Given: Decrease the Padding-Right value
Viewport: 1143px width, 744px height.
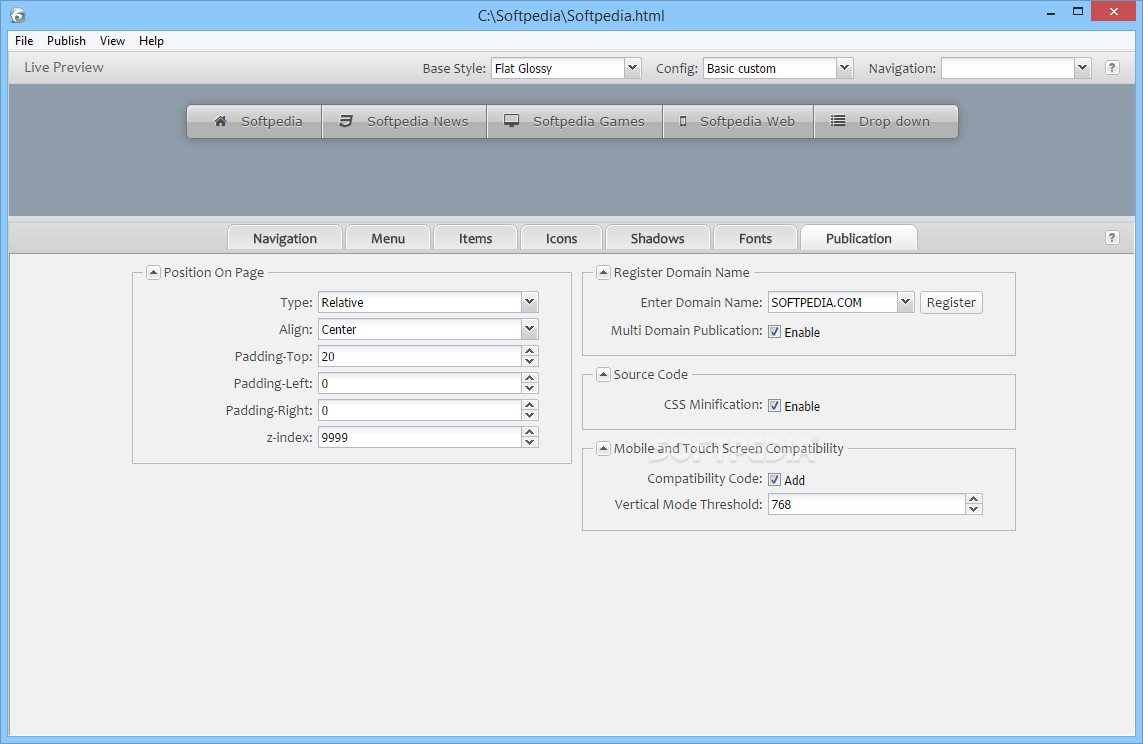Looking at the screenshot, I should pyautogui.click(x=530, y=415).
